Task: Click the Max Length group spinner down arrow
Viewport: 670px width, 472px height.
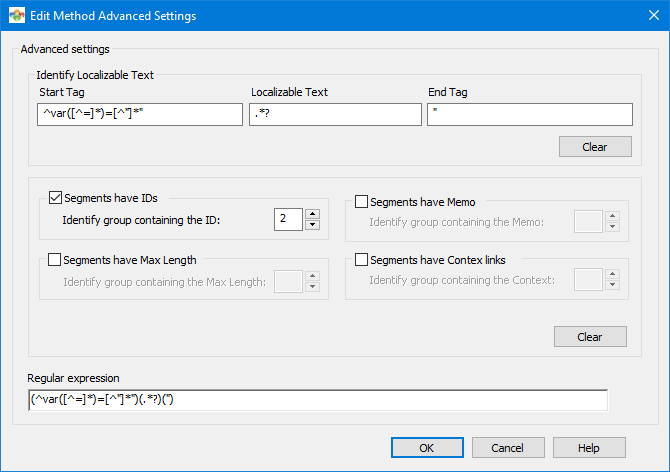Action: tap(312, 287)
